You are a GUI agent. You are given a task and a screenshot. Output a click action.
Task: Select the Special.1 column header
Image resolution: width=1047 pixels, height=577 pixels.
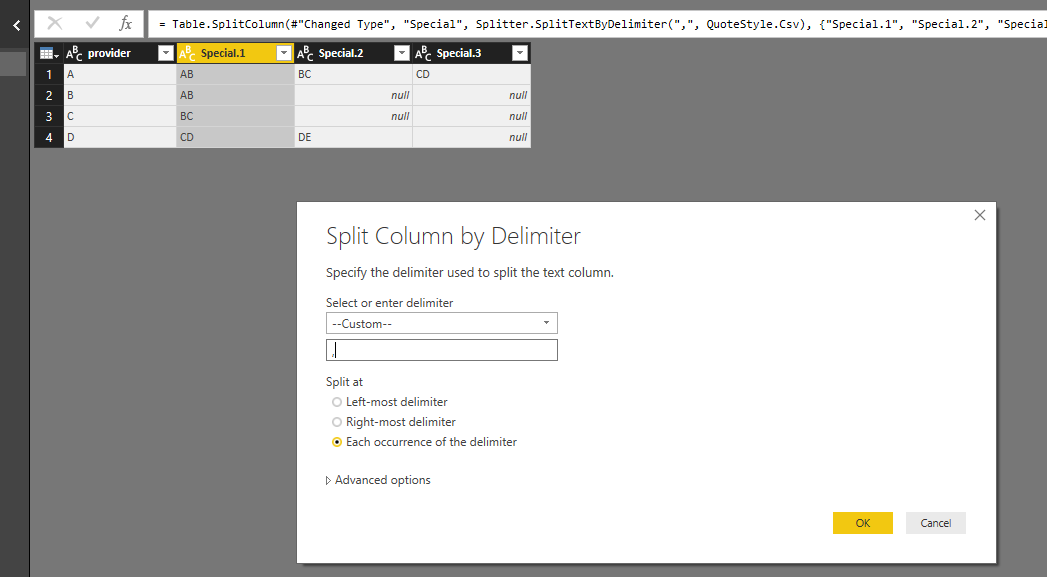[x=235, y=53]
